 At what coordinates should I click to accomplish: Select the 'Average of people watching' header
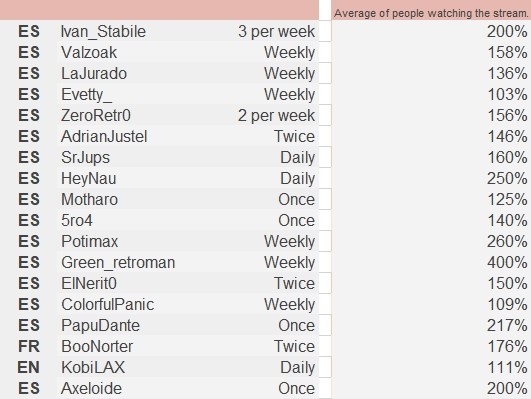(431, 13)
